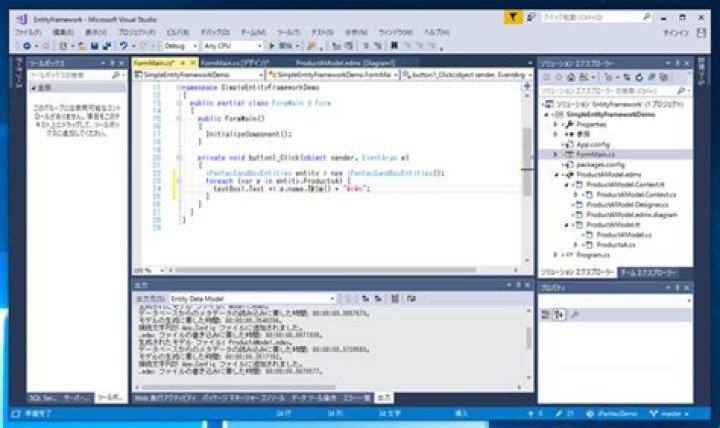Start debugging with the green play icon

click(x=272, y=46)
